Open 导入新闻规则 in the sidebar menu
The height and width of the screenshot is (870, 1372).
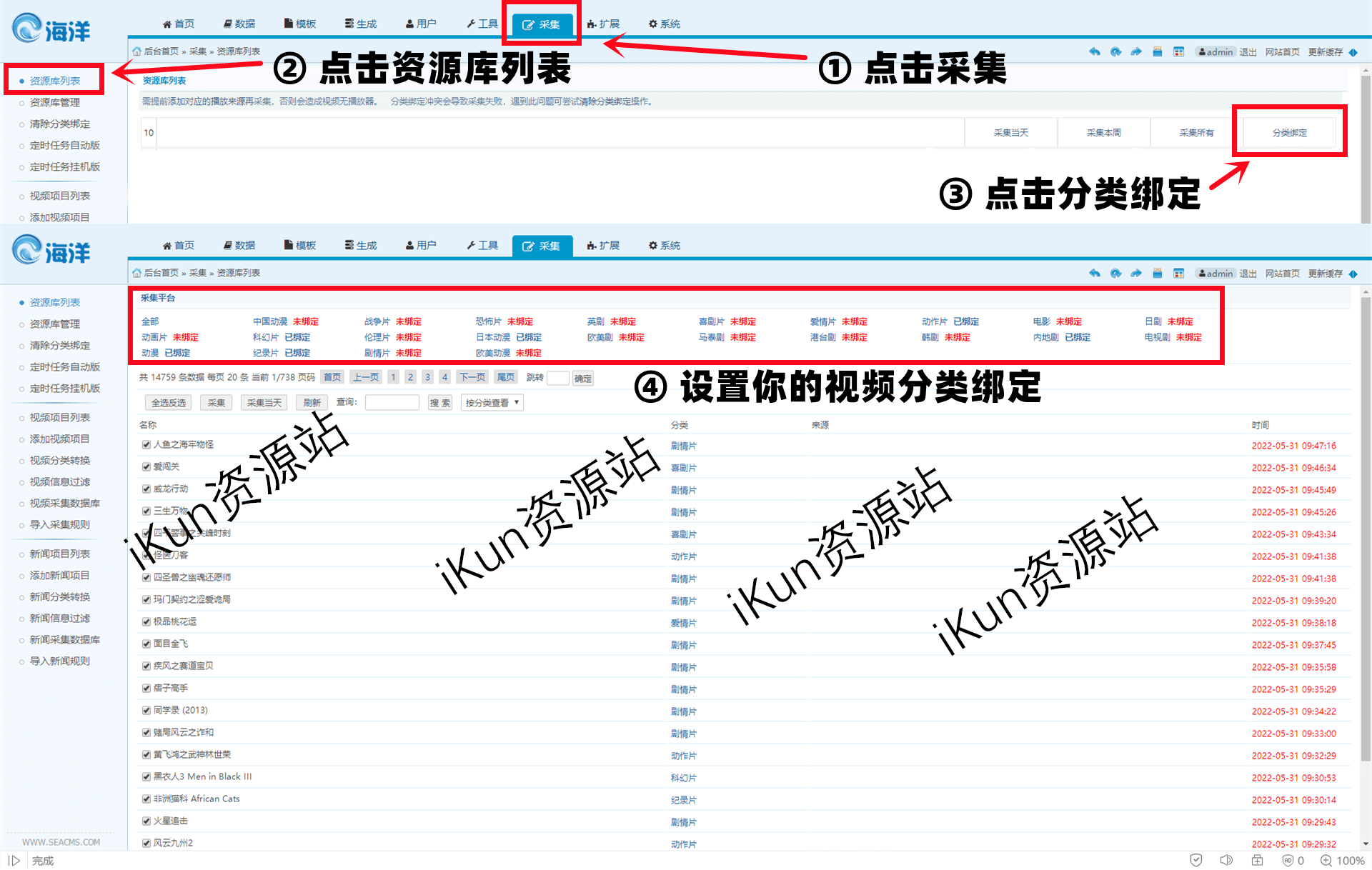(x=60, y=661)
